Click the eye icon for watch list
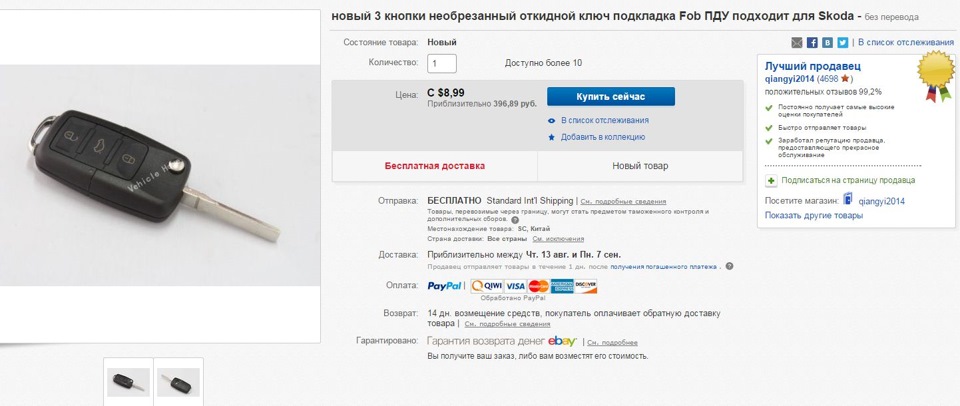The width and height of the screenshot is (960, 406). pyautogui.click(x=551, y=120)
